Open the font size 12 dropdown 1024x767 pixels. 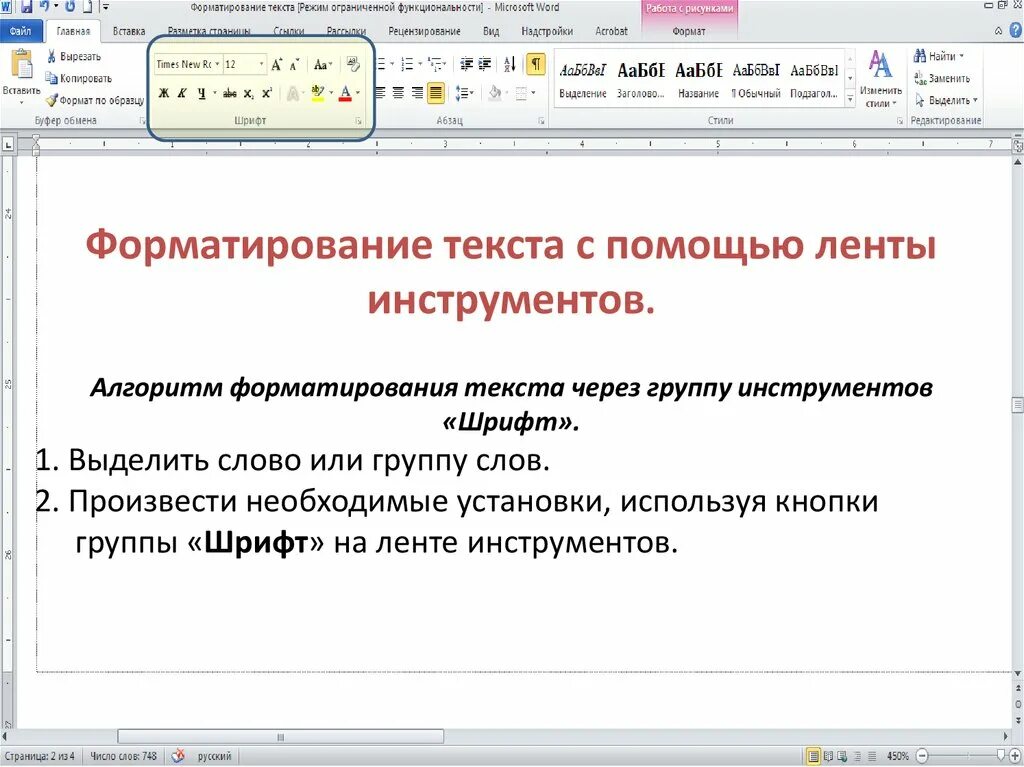(x=261, y=64)
